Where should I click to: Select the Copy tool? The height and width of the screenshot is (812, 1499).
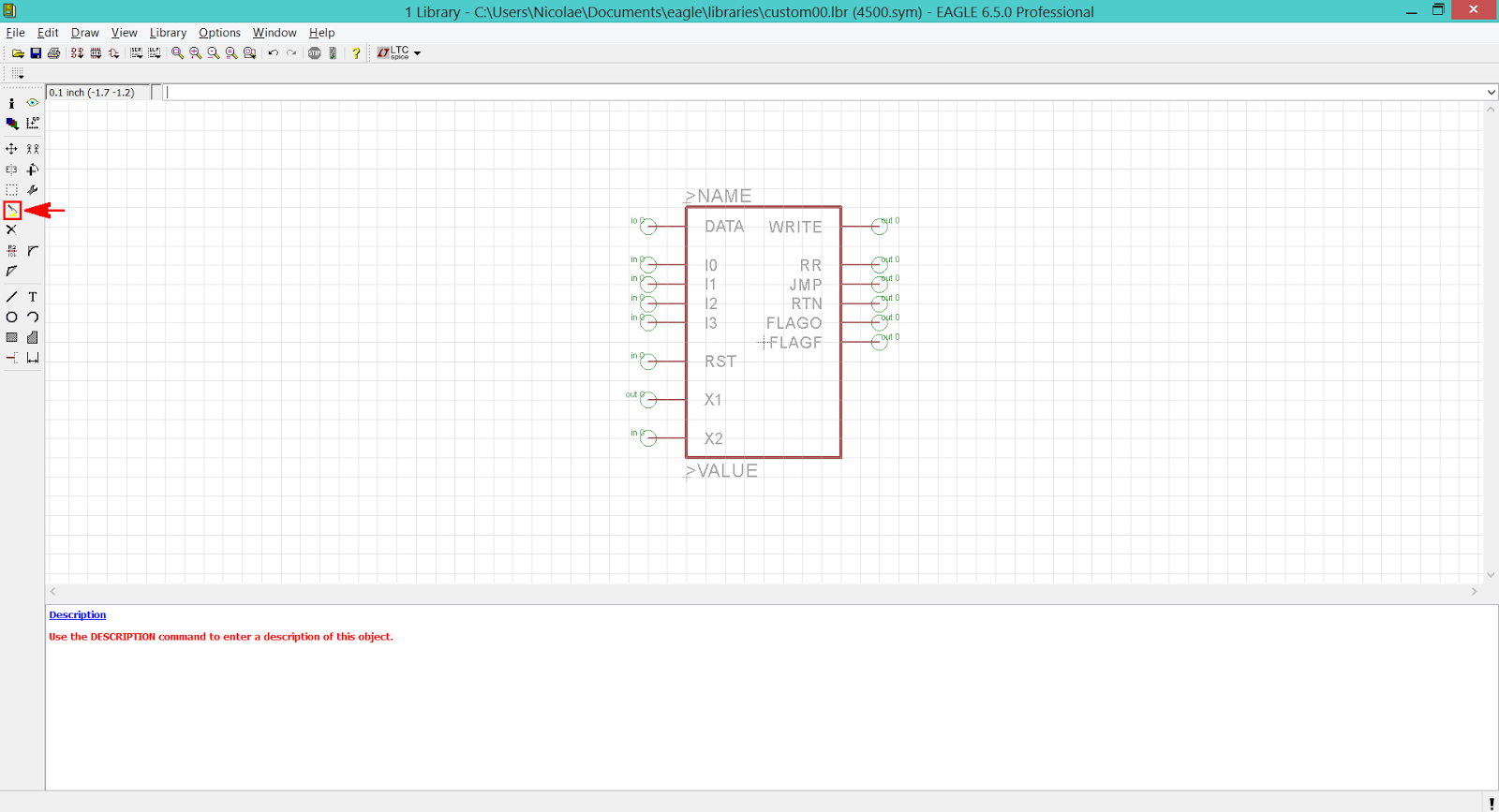[x=33, y=149]
